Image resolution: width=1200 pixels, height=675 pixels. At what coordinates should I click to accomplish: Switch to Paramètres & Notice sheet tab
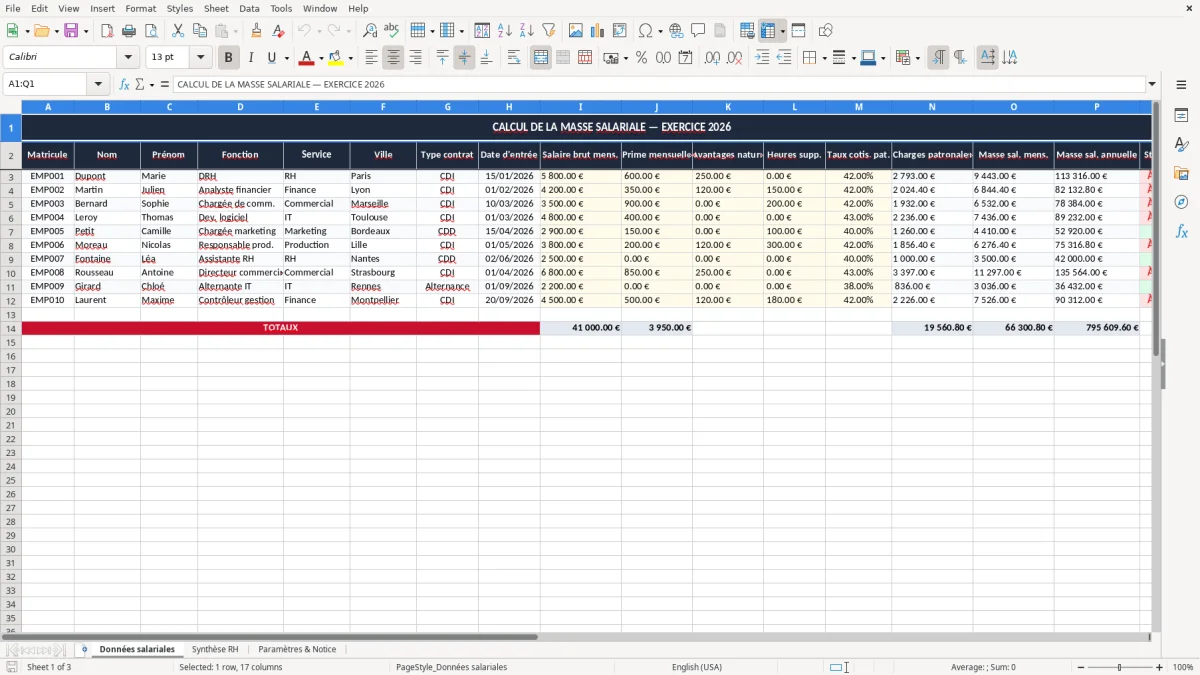(x=297, y=649)
